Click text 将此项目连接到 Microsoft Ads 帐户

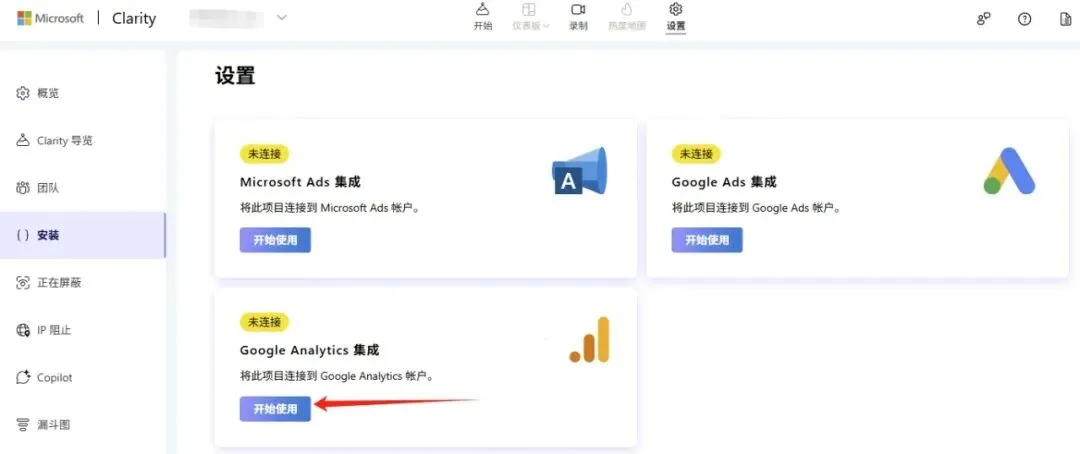(330, 208)
